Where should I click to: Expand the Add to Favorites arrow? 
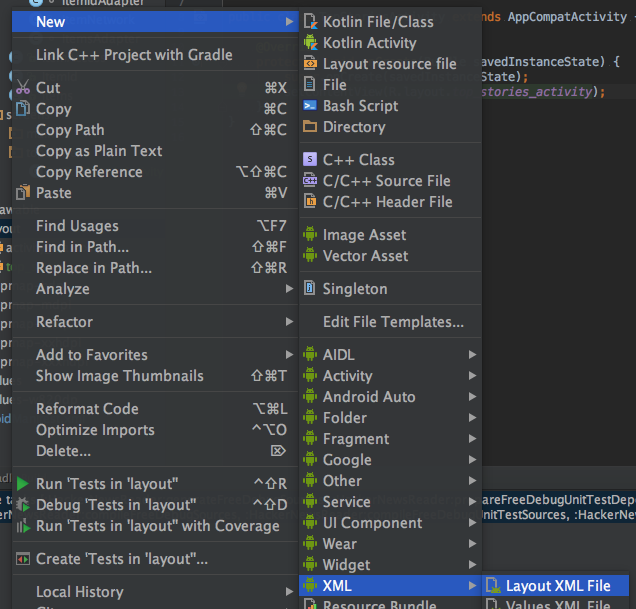coord(289,355)
